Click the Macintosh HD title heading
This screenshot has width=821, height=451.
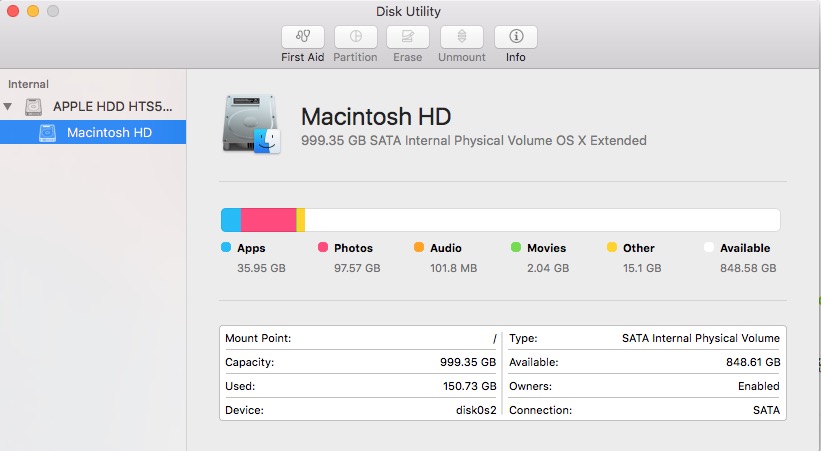point(376,116)
